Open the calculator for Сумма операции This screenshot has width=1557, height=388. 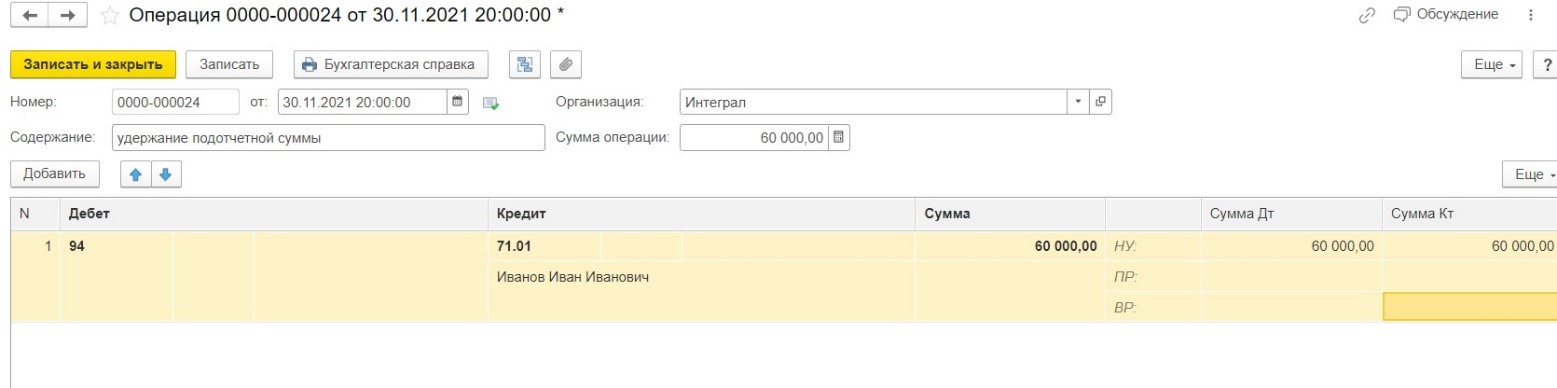[839, 137]
